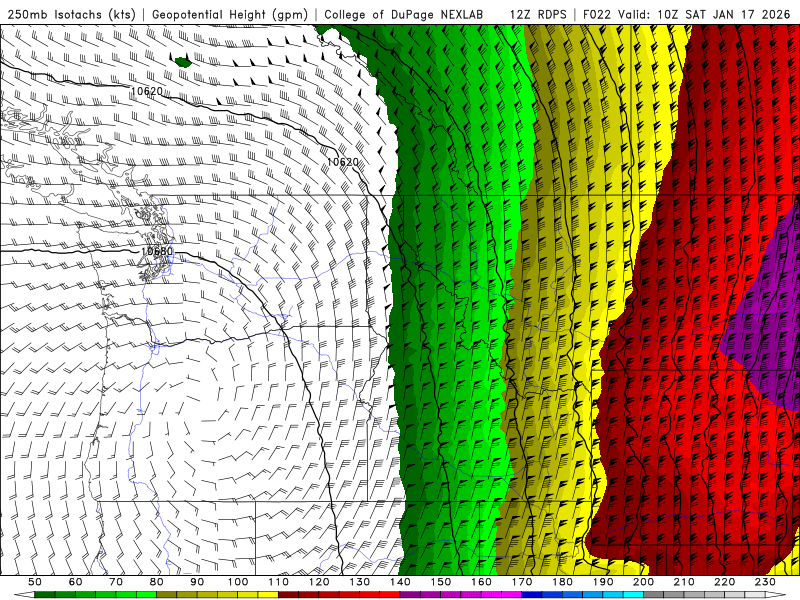
Task: Click 'Valid: 10Z SAT JAN 17 2026' text
Action: (x=704, y=15)
